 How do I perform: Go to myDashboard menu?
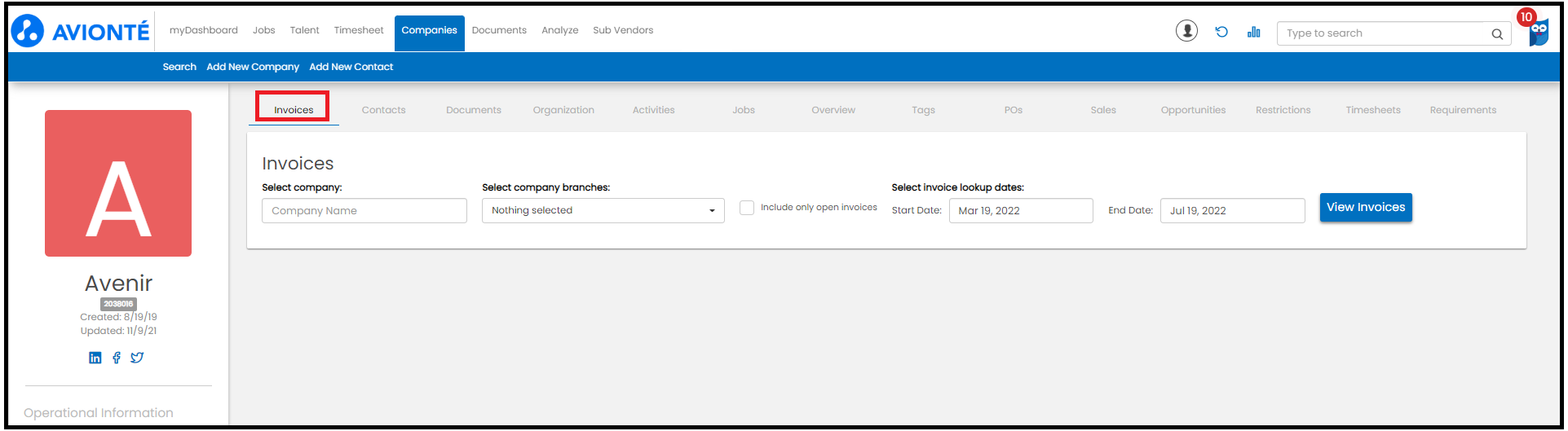coord(204,30)
